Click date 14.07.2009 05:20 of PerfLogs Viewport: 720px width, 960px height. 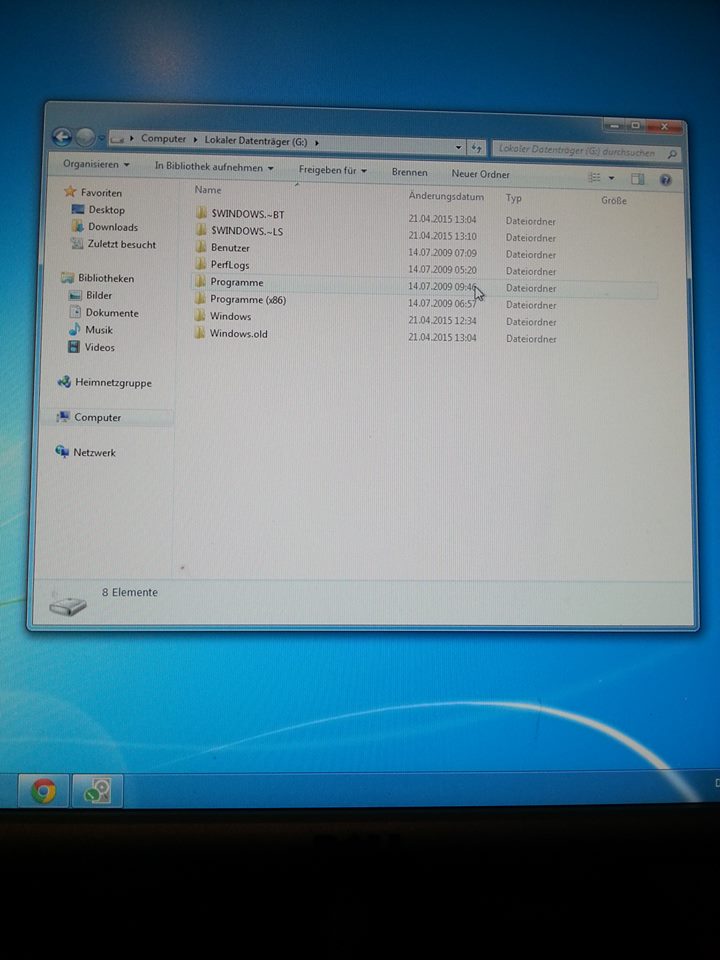click(x=442, y=269)
